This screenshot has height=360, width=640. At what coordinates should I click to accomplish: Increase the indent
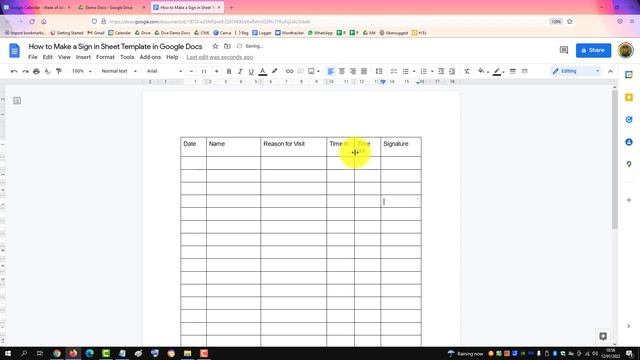(452, 71)
